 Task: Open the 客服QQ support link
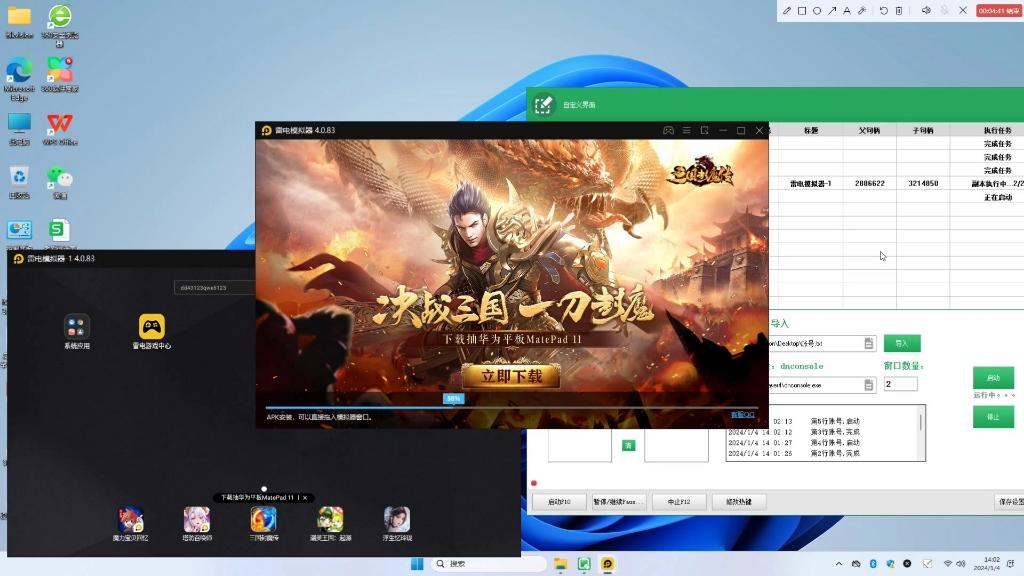click(743, 415)
